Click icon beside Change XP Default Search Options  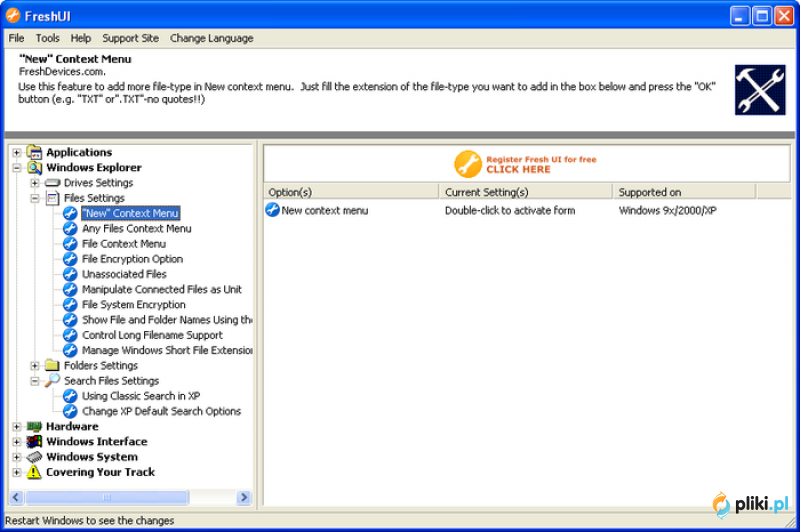[70, 411]
